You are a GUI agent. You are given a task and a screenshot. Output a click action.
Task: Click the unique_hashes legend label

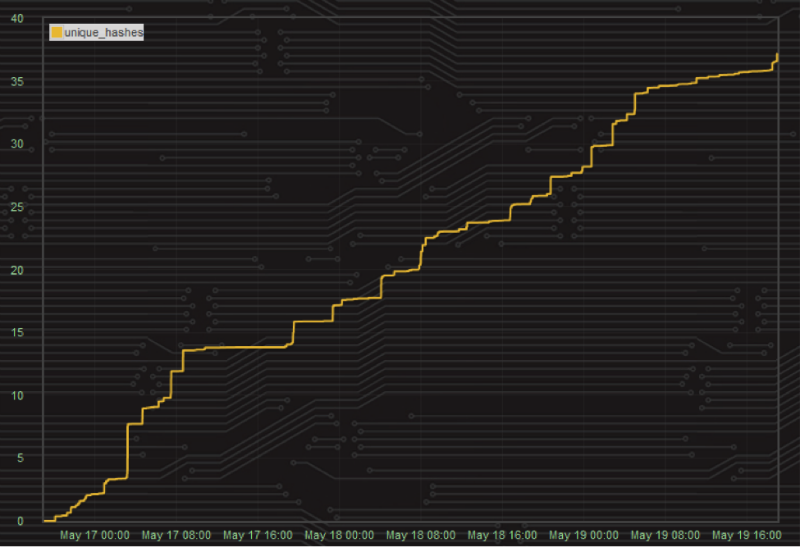coord(104,33)
